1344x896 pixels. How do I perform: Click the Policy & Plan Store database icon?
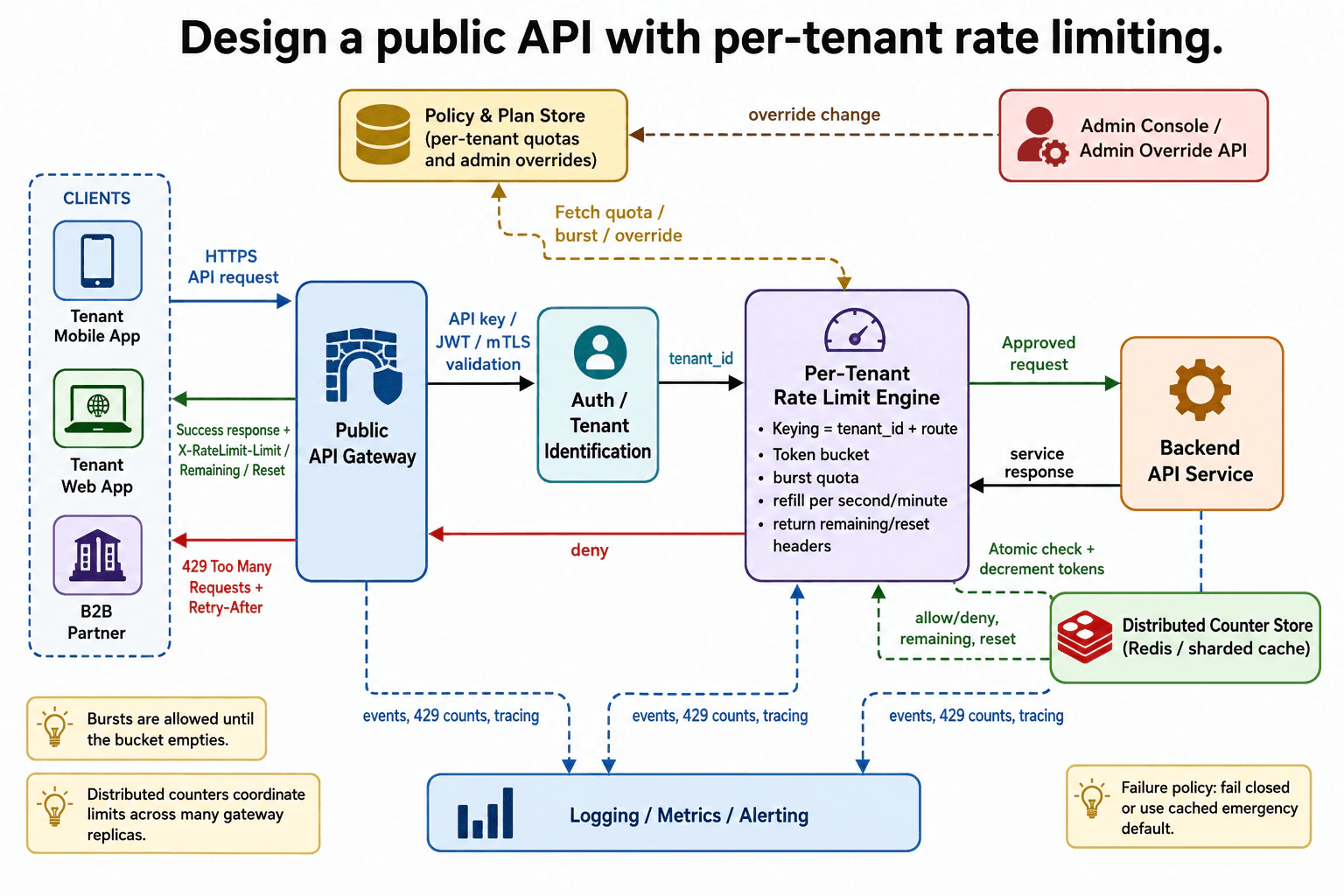[x=383, y=135]
